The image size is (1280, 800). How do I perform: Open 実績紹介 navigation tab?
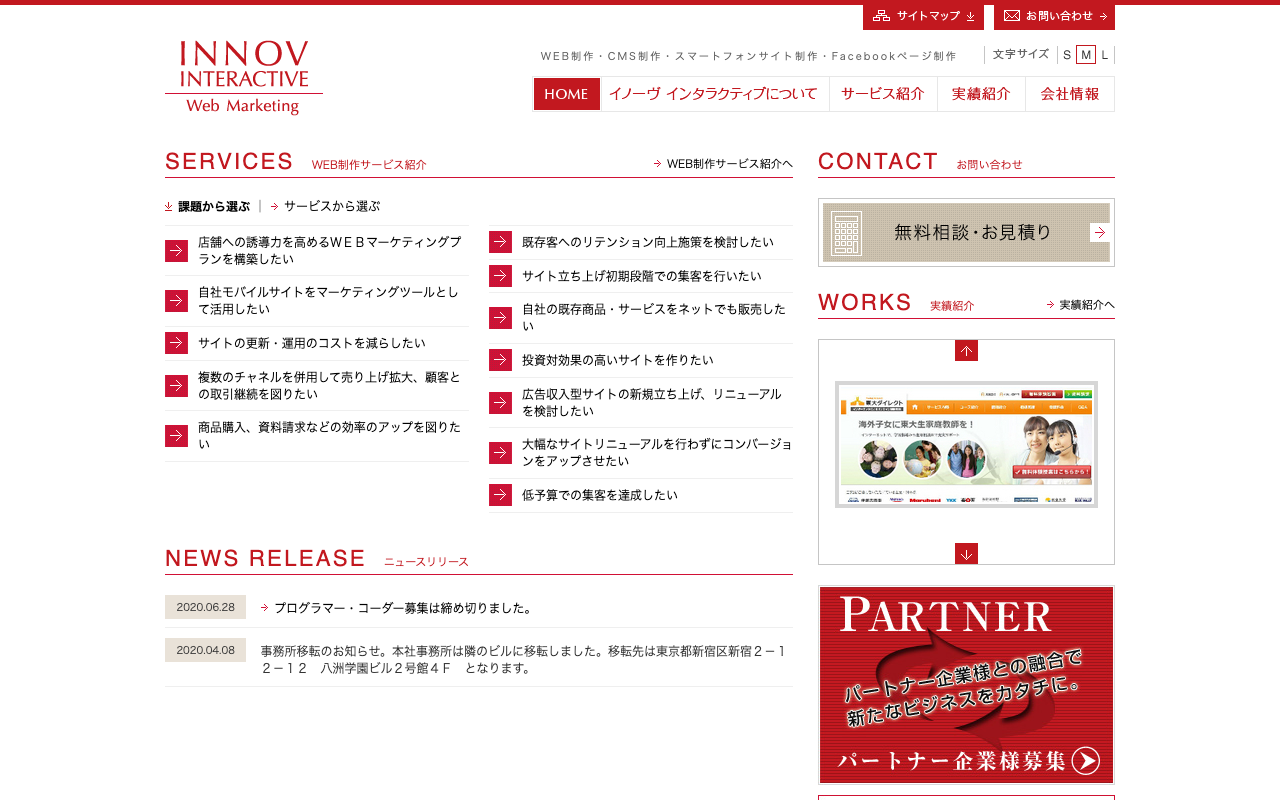click(x=981, y=94)
